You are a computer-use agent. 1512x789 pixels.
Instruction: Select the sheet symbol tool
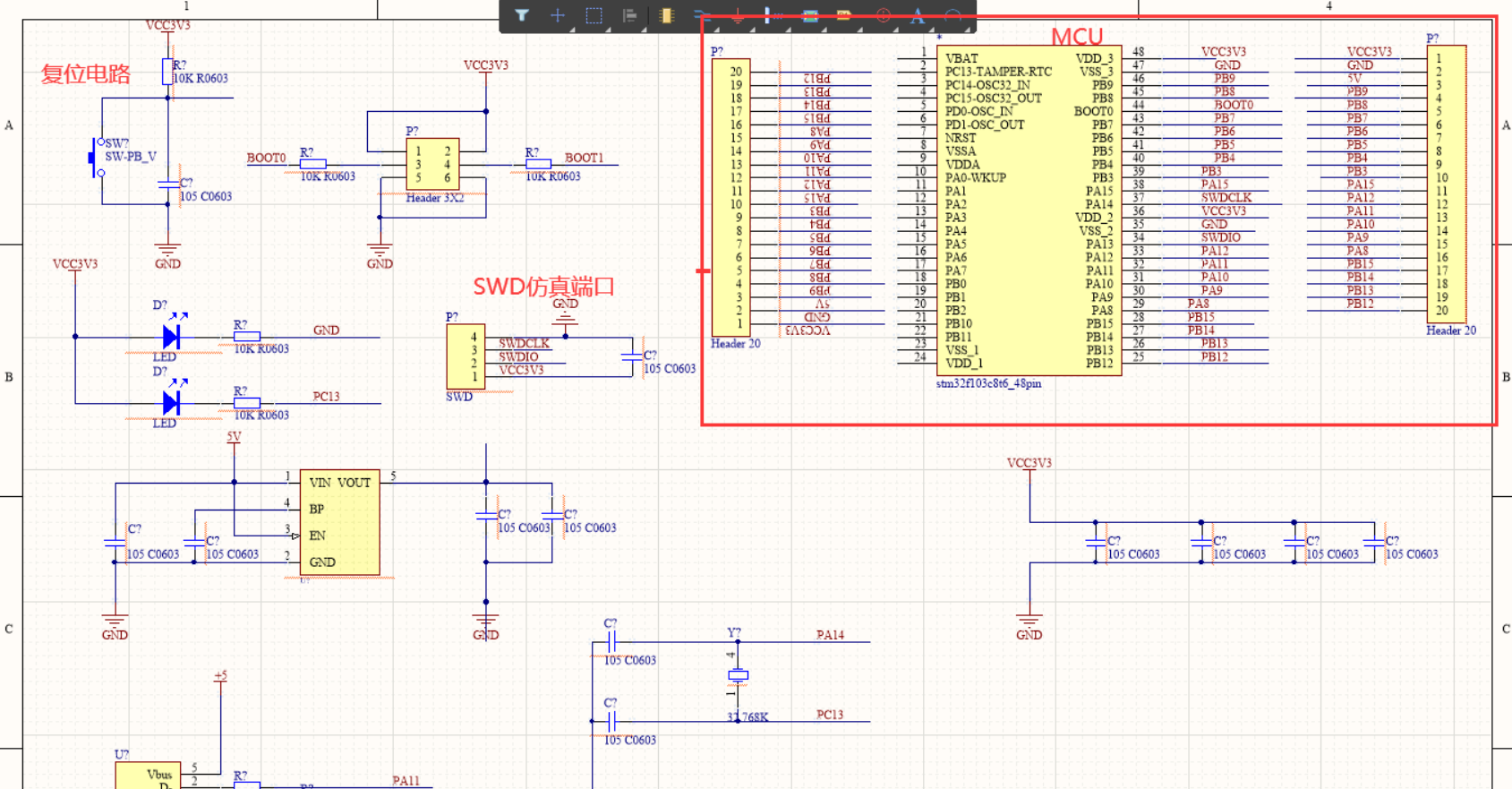(x=810, y=15)
